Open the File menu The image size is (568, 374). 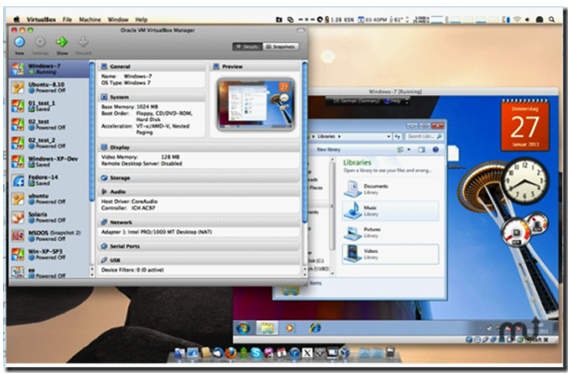(x=67, y=20)
